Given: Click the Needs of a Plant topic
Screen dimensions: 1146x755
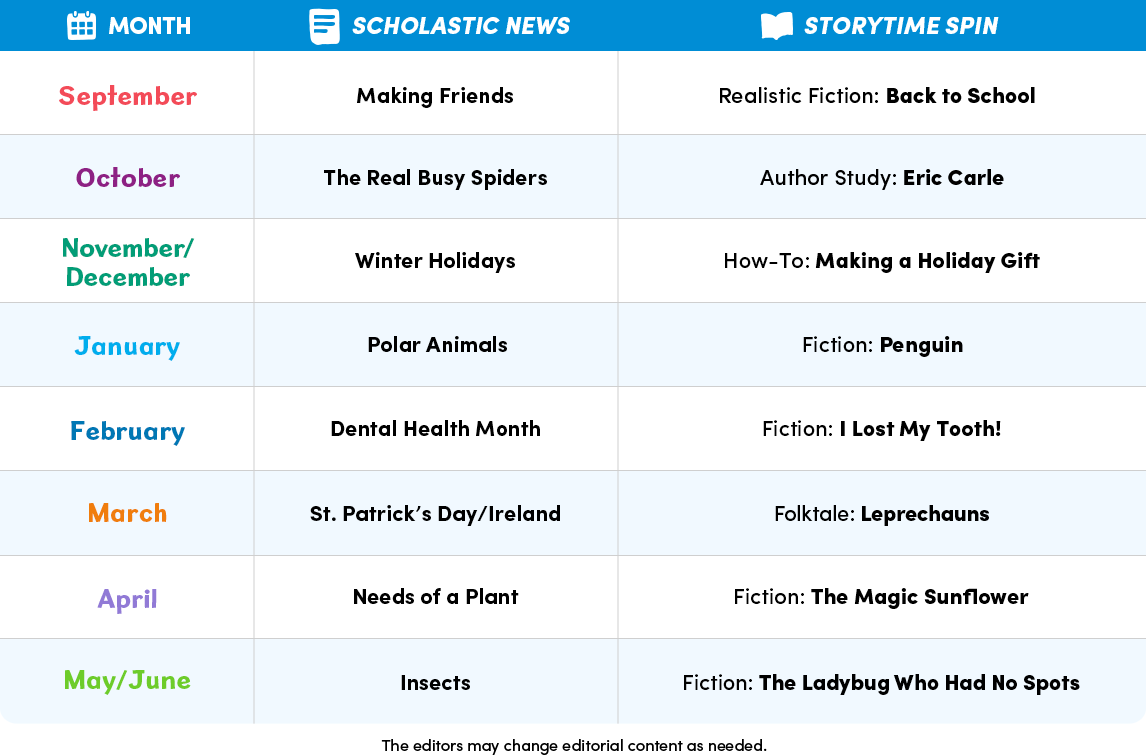Looking at the screenshot, I should (436, 596).
